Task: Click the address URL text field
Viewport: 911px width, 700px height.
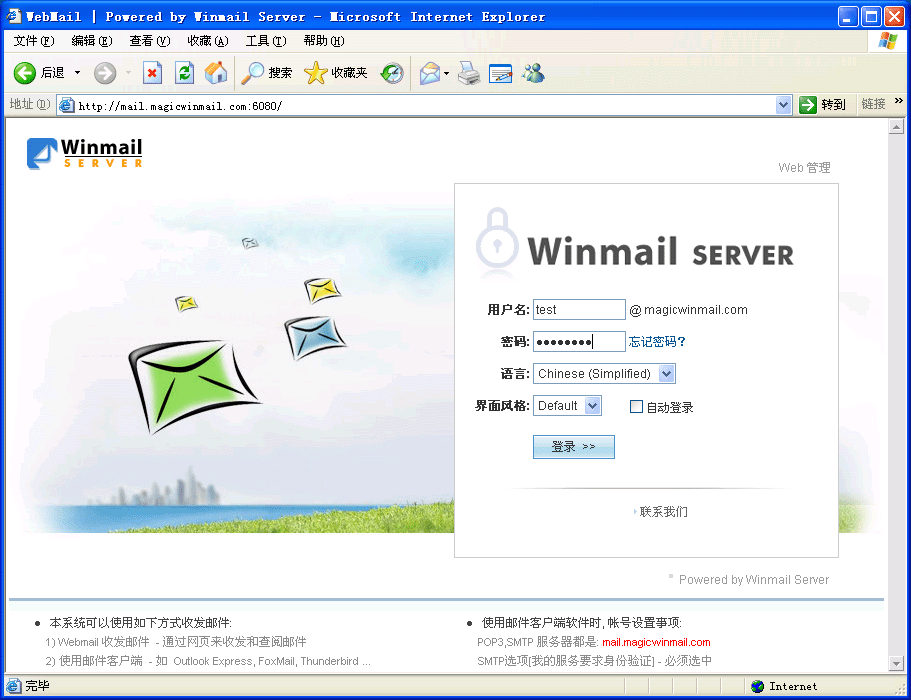Action: click(x=424, y=106)
